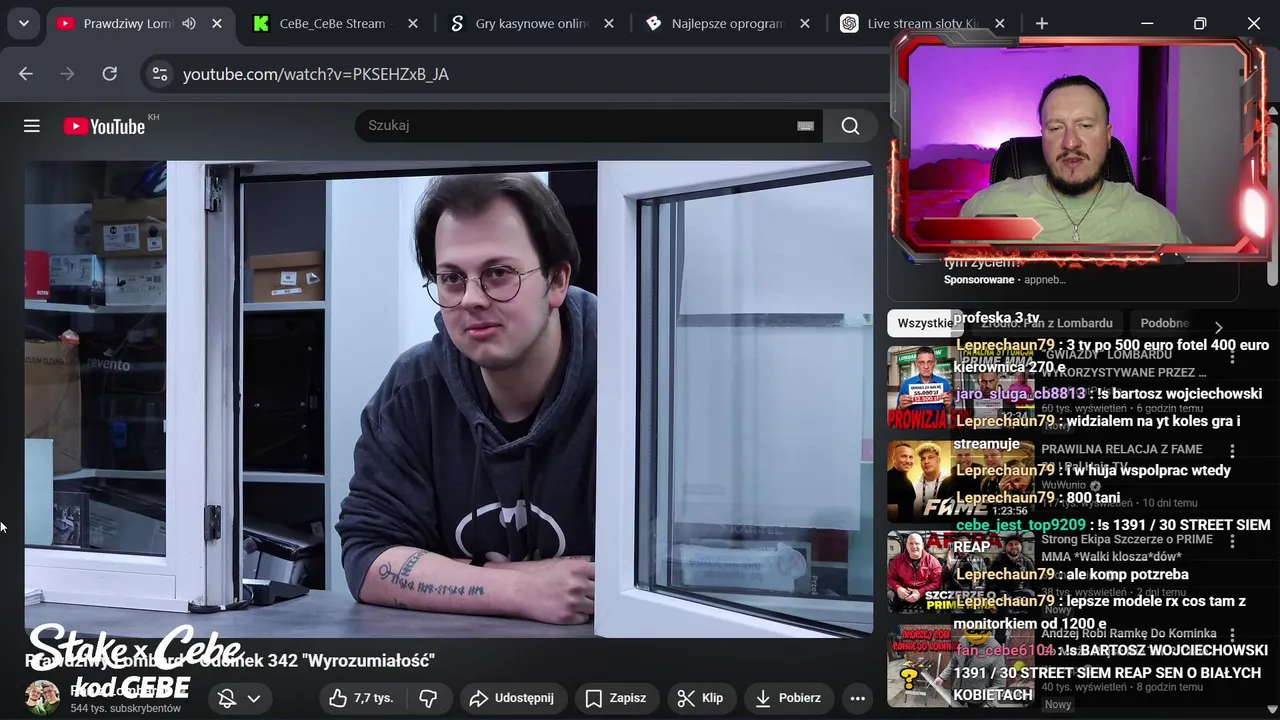Open the channel avatar below the video
Viewport: 1280px width, 720px height.
pos(42,698)
